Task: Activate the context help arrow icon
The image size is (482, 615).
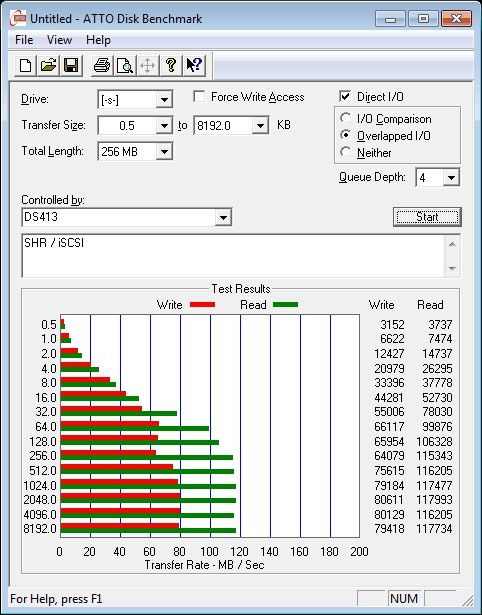Action: click(194, 65)
